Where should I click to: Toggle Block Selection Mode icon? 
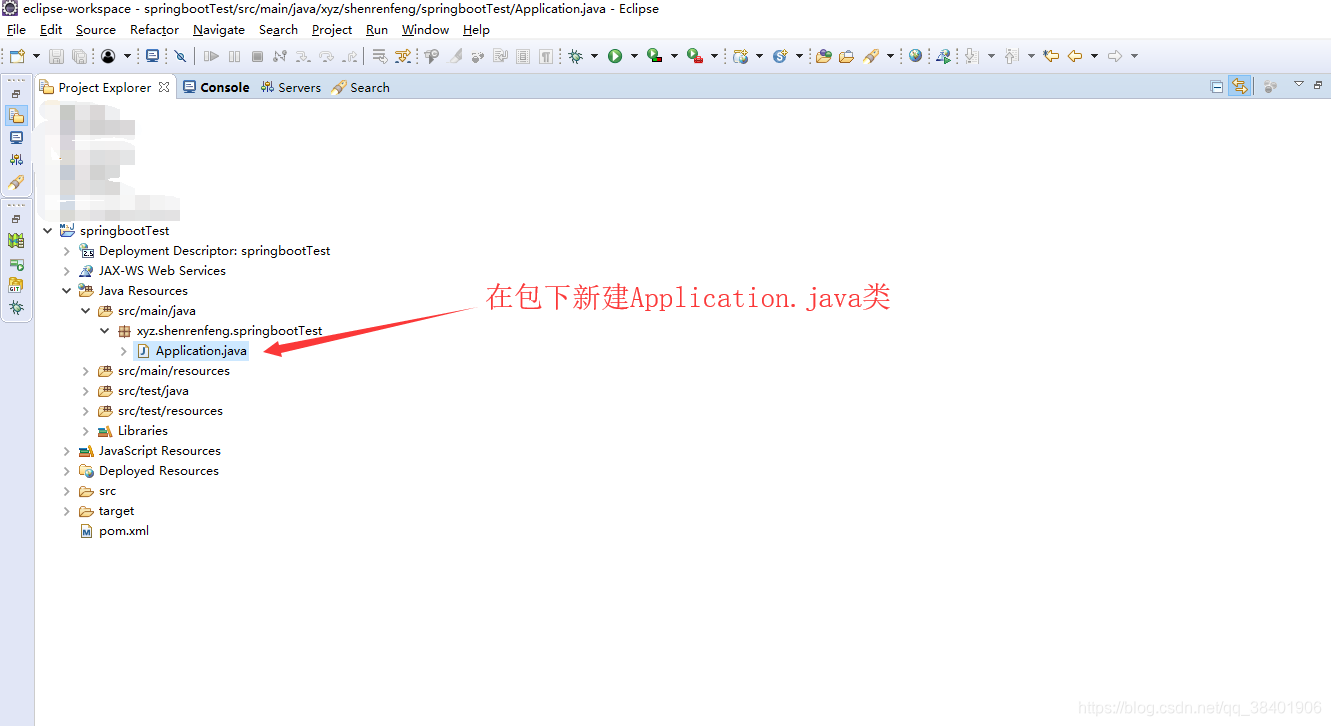point(523,56)
